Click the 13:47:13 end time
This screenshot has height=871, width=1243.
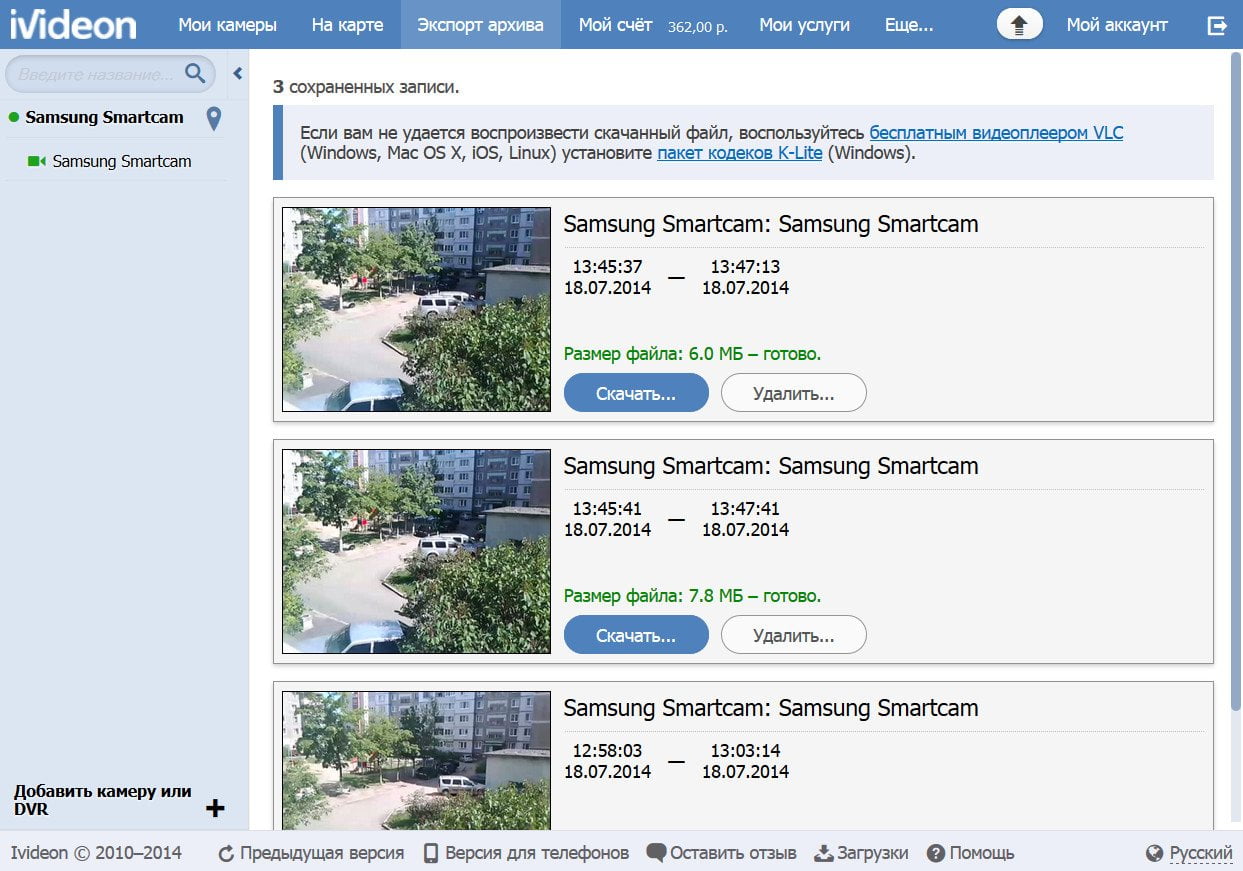[x=745, y=267]
